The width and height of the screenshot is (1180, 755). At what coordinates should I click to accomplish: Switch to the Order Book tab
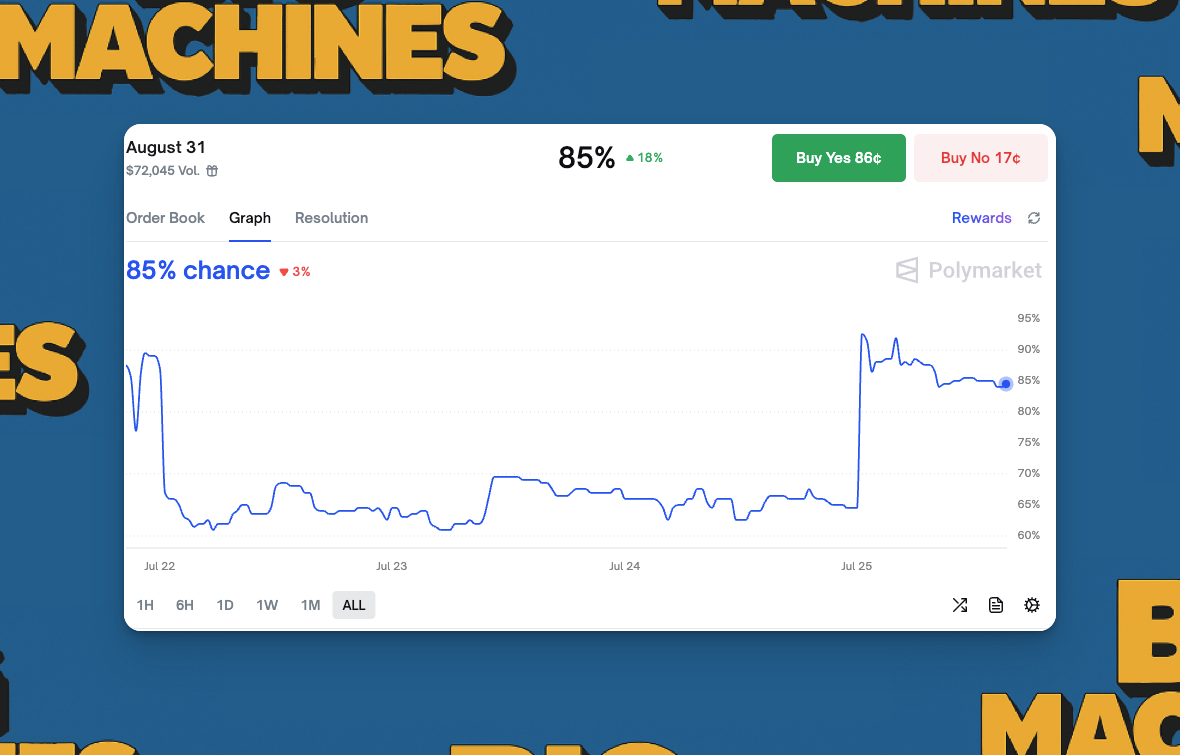pyautogui.click(x=165, y=218)
